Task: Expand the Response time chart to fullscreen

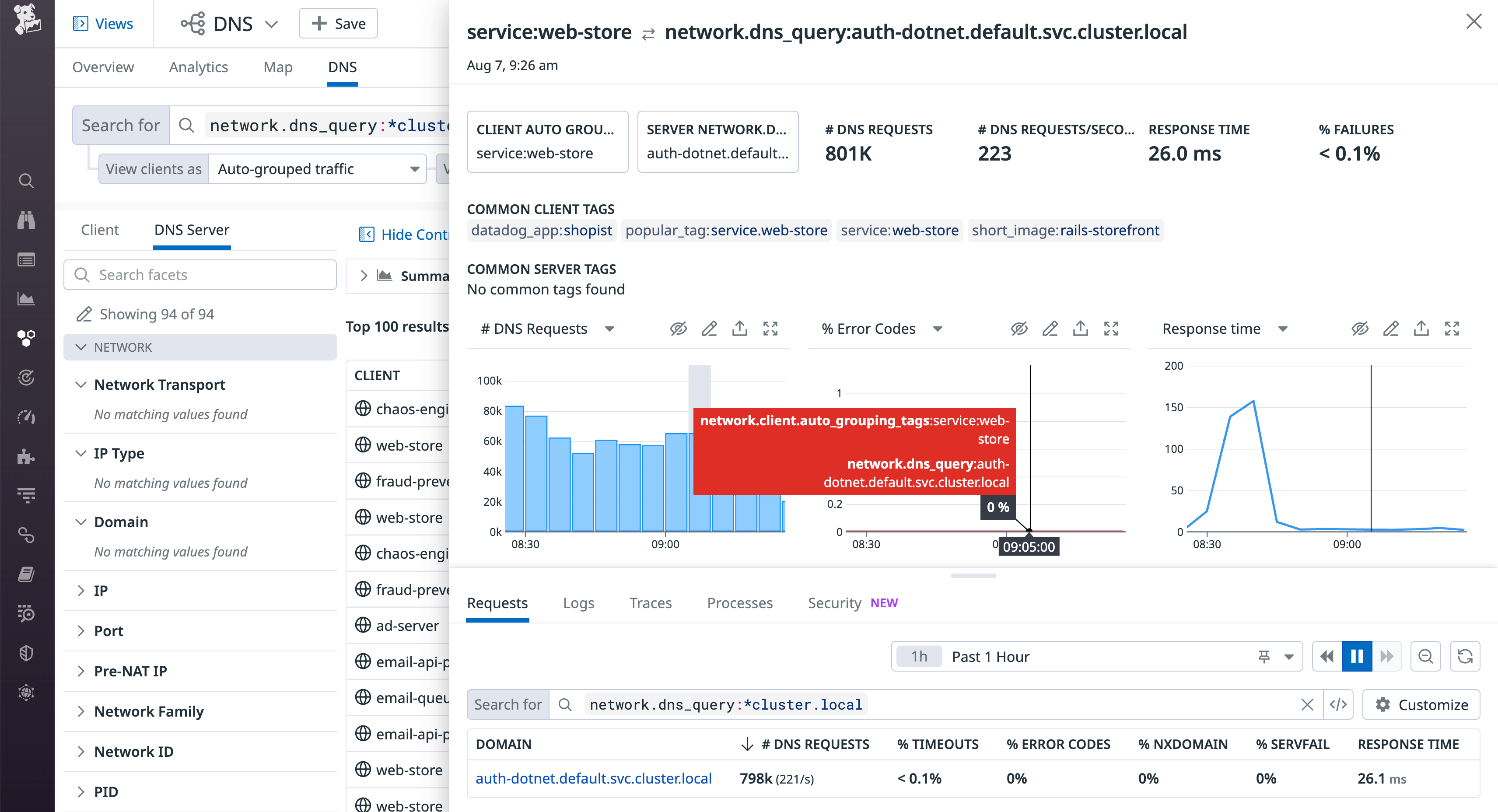Action: coord(1452,329)
